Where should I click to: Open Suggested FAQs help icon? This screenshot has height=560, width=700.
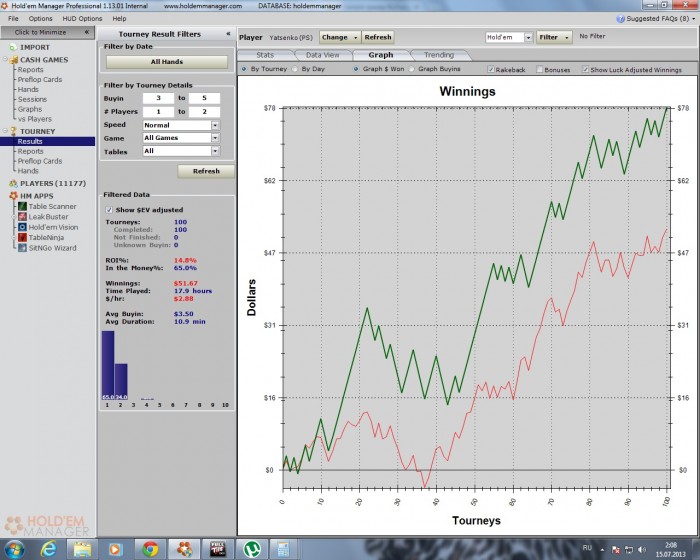pyautogui.click(x=620, y=19)
